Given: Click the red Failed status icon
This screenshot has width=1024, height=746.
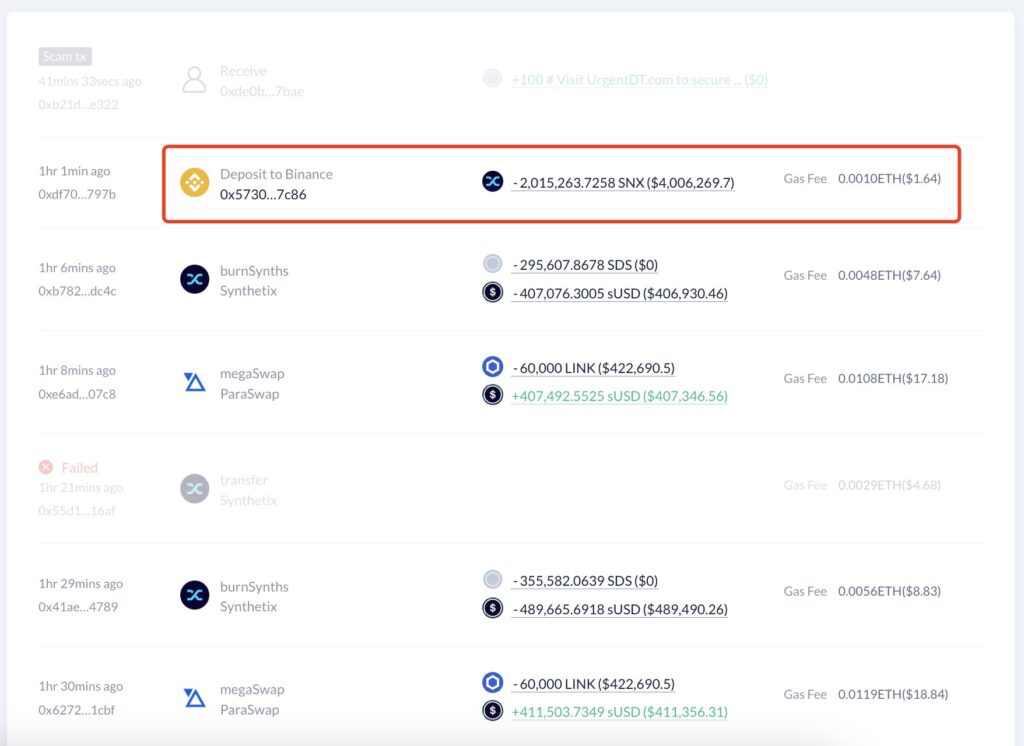Looking at the screenshot, I should (x=45, y=467).
